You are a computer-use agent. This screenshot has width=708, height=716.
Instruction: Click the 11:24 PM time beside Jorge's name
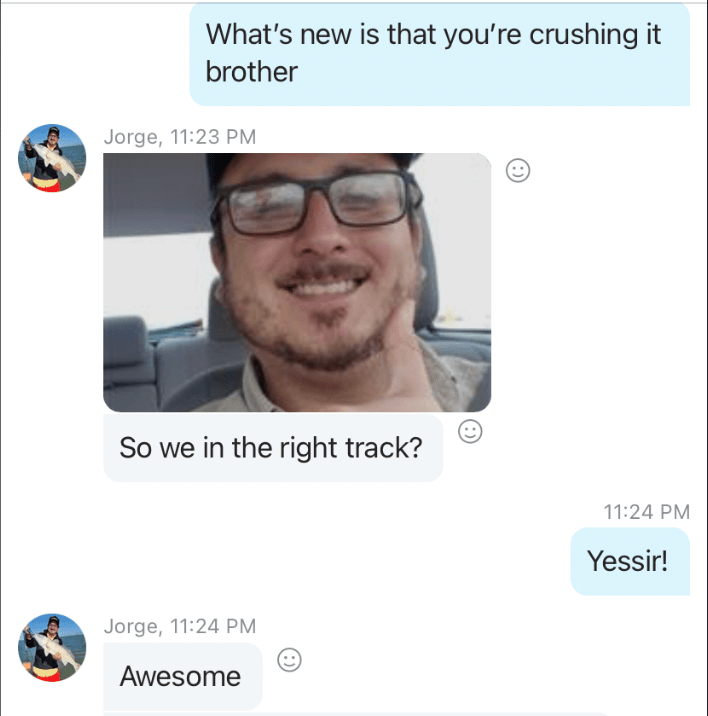[213, 626]
